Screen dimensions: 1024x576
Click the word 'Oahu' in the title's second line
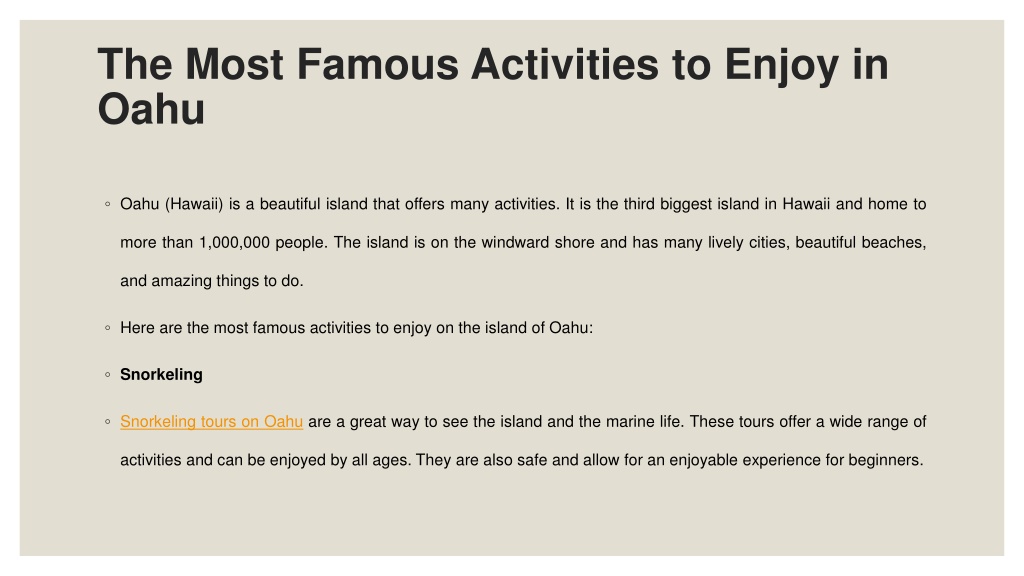152,109
